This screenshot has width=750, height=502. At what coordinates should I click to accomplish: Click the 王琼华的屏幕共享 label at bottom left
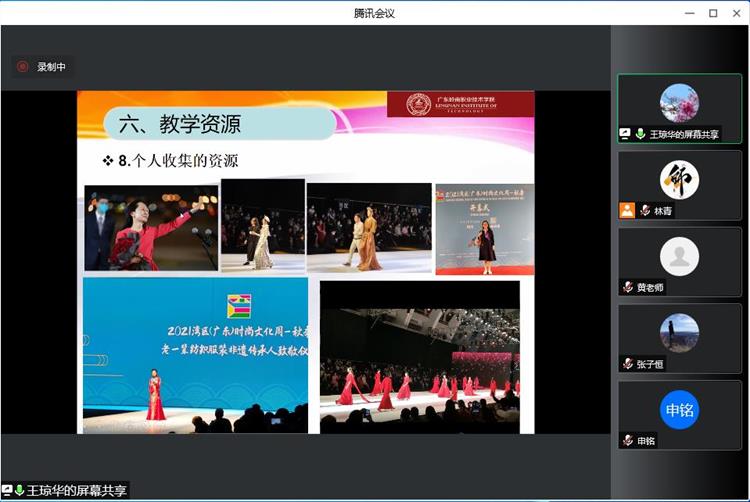click(x=76, y=491)
